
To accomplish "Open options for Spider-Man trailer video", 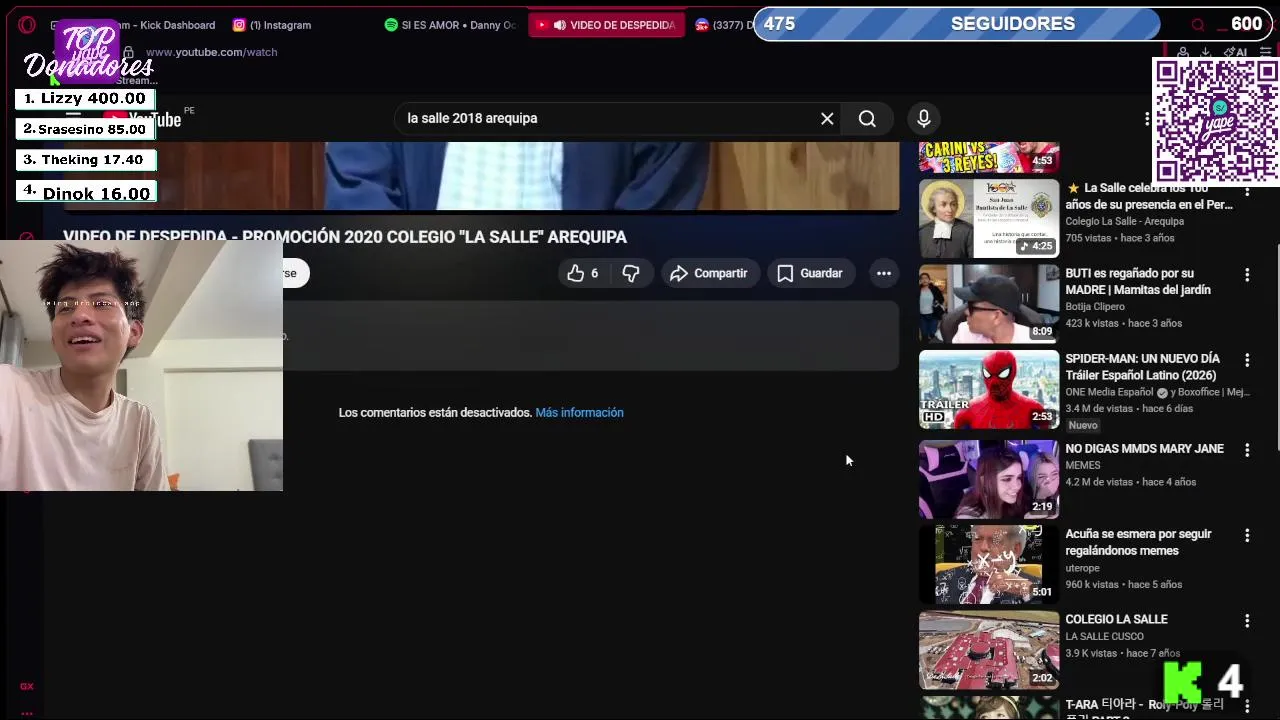I will (1247, 360).
